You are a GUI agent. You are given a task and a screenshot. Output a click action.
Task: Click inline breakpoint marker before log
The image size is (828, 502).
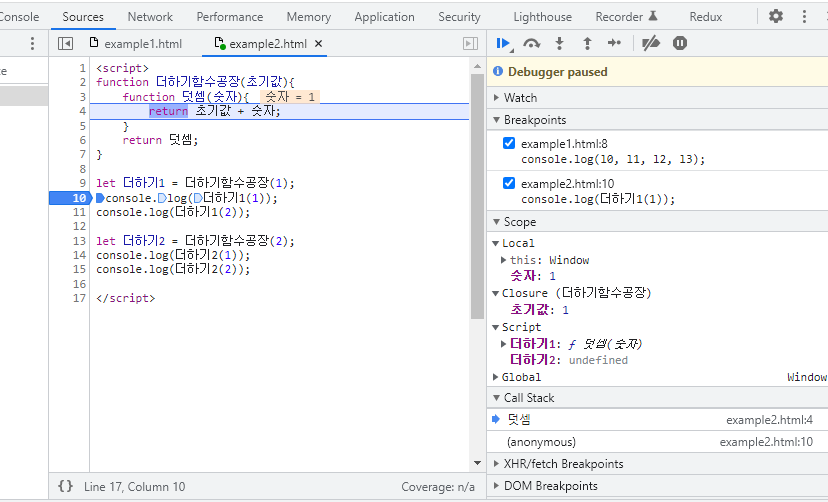pyautogui.click(x=162, y=198)
